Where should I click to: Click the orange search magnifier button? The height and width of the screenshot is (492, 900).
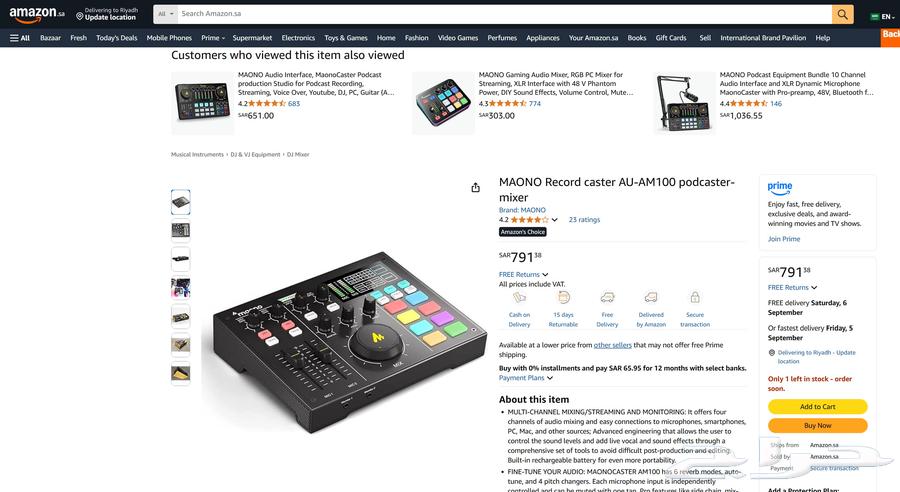coord(842,14)
